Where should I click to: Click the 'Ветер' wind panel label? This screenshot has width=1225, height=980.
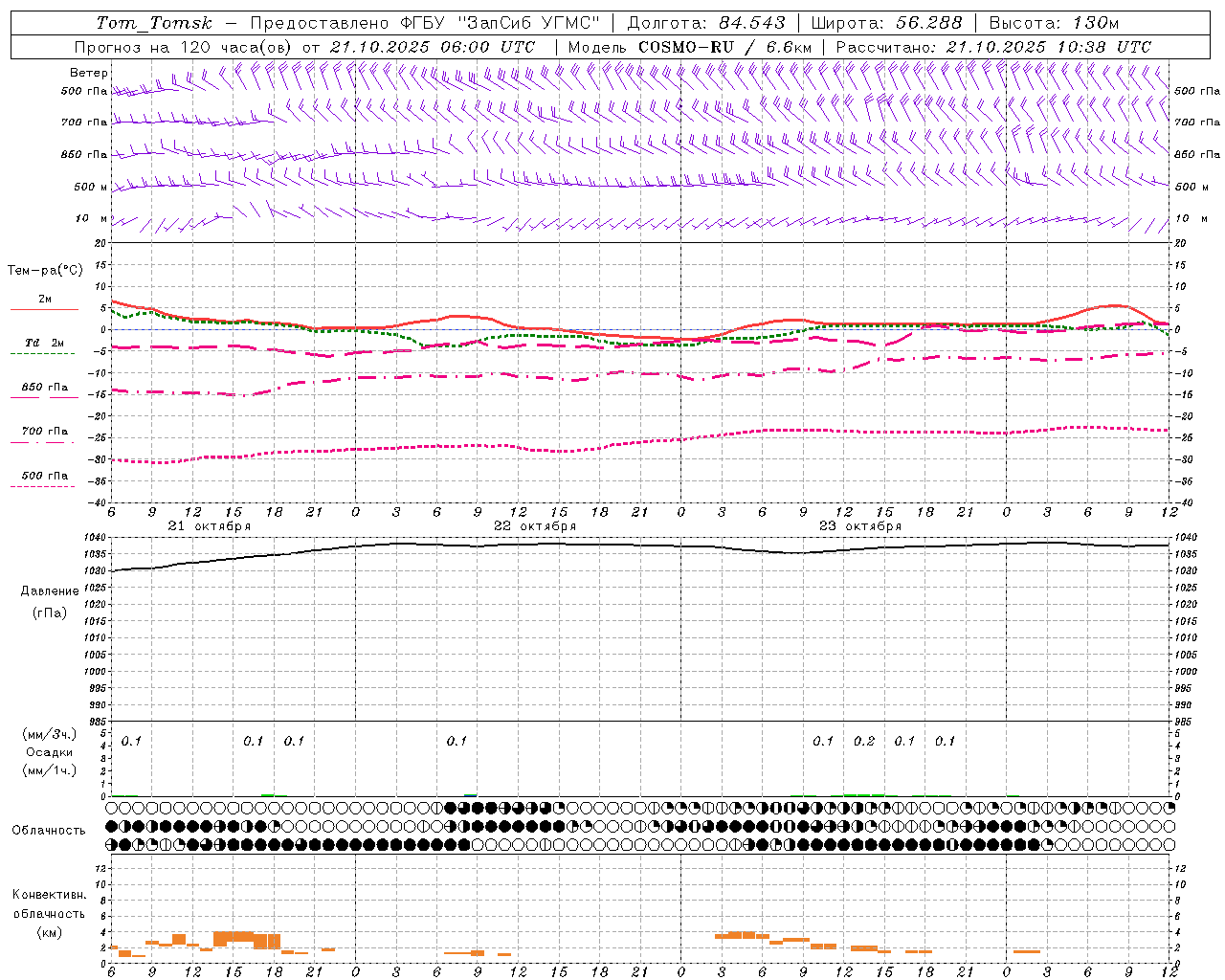[x=89, y=73]
